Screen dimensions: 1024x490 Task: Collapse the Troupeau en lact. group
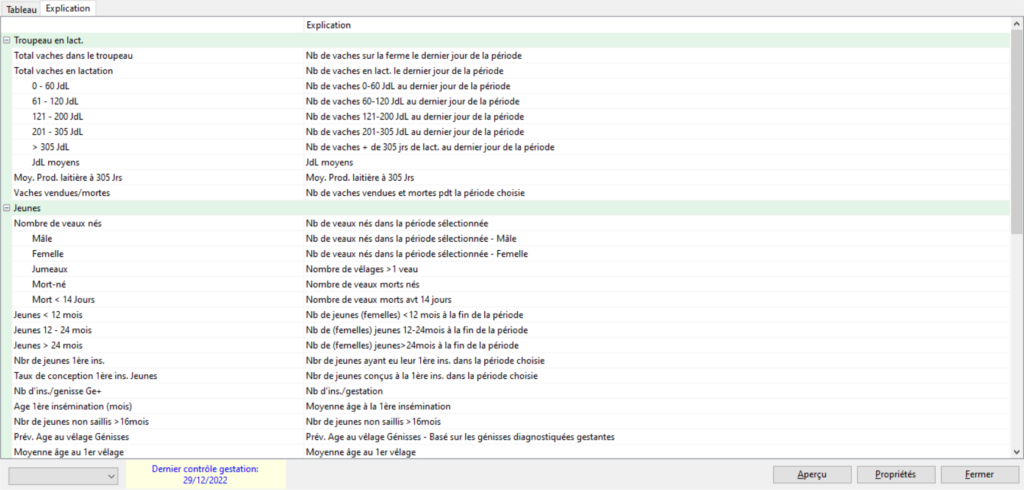point(7,40)
